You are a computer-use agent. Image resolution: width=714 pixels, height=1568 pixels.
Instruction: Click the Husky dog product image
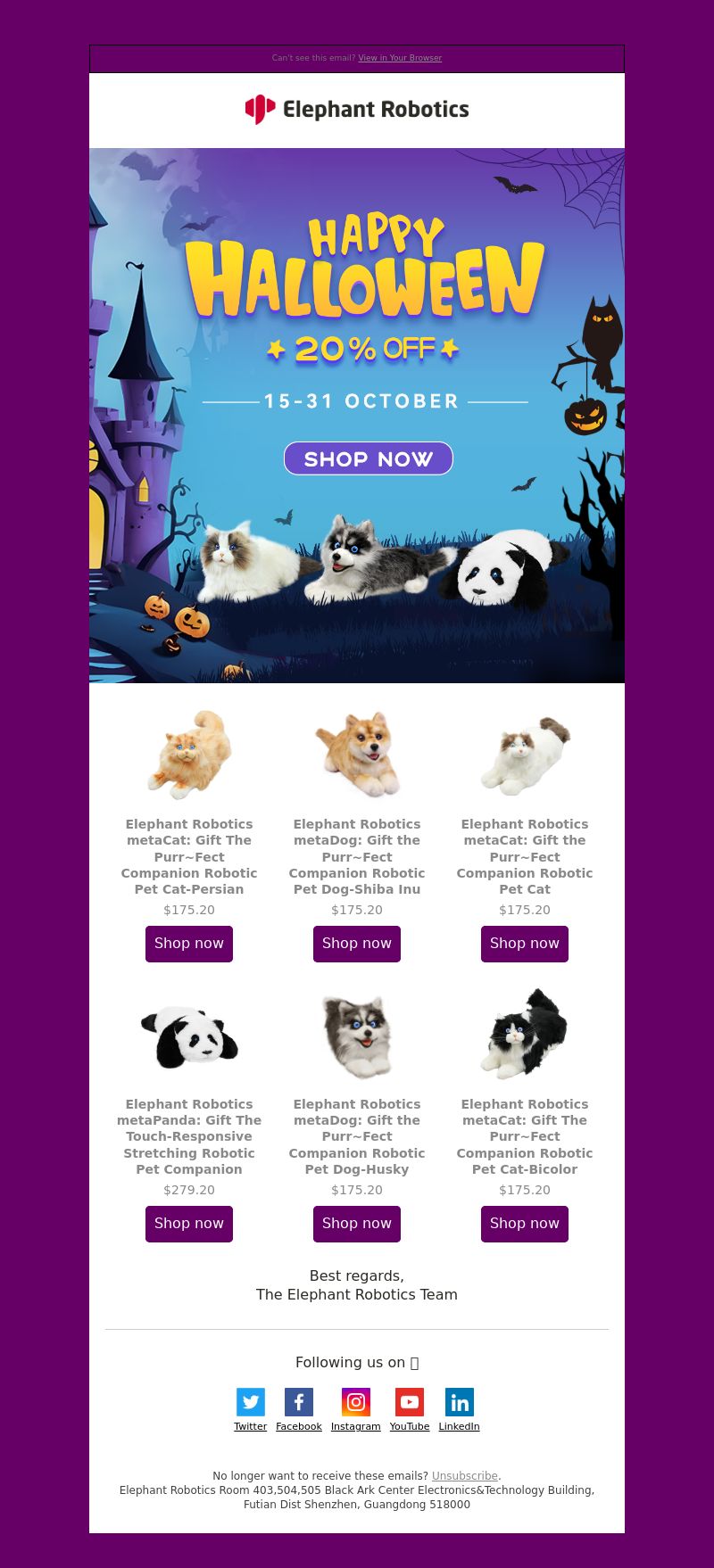[357, 1035]
